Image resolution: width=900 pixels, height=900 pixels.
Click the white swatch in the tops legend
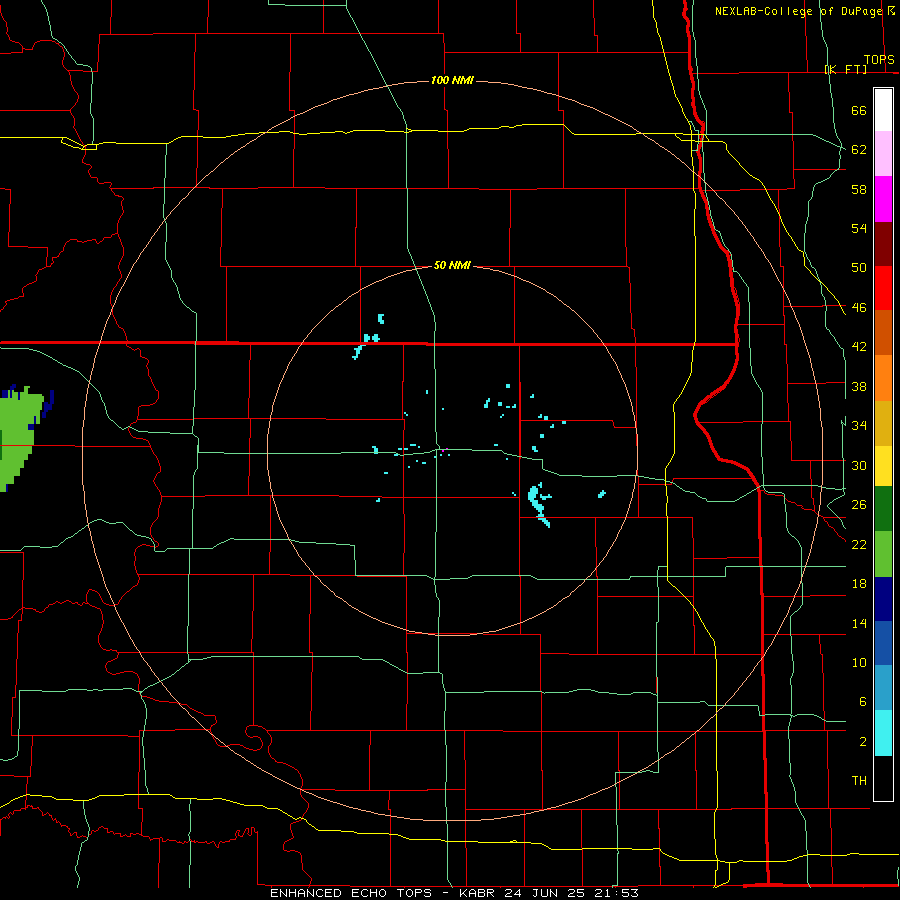883,110
